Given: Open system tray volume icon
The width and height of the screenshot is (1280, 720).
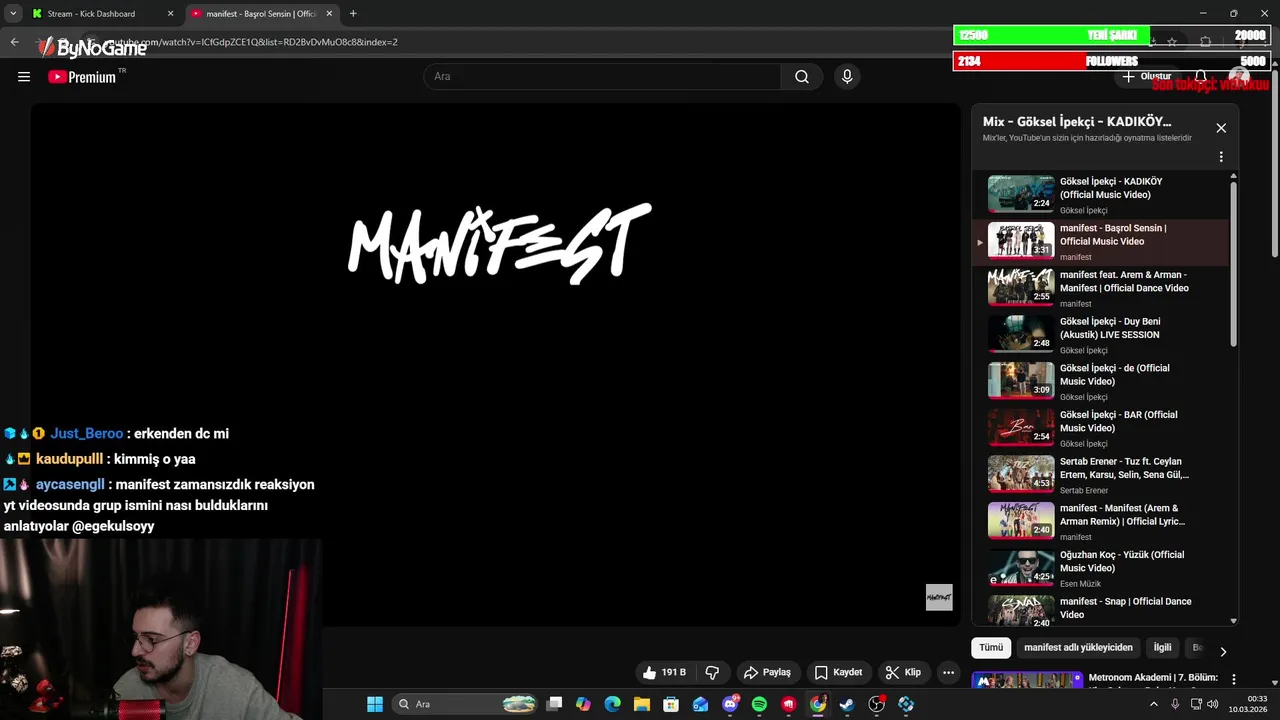Looking at the screenshot, I should point(1215,704).
